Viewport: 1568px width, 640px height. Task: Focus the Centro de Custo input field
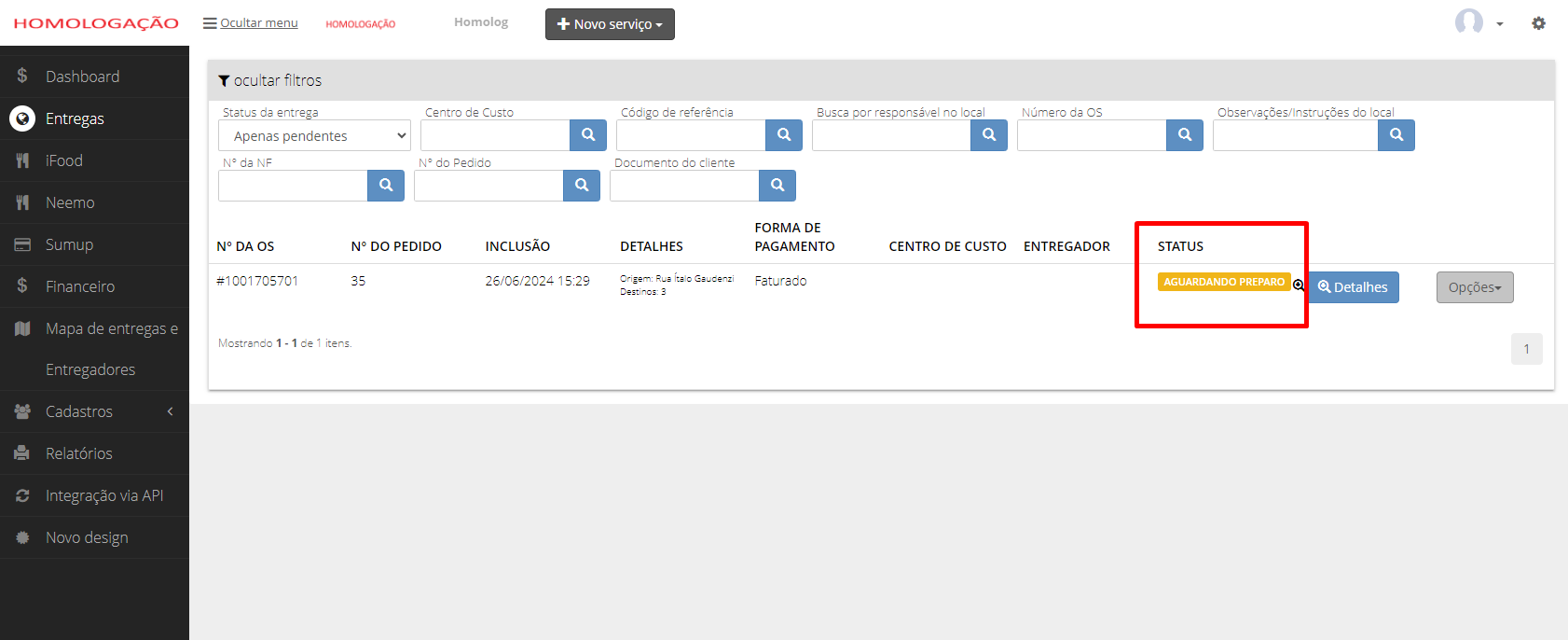pyautogui.click(x=495, y=135)
